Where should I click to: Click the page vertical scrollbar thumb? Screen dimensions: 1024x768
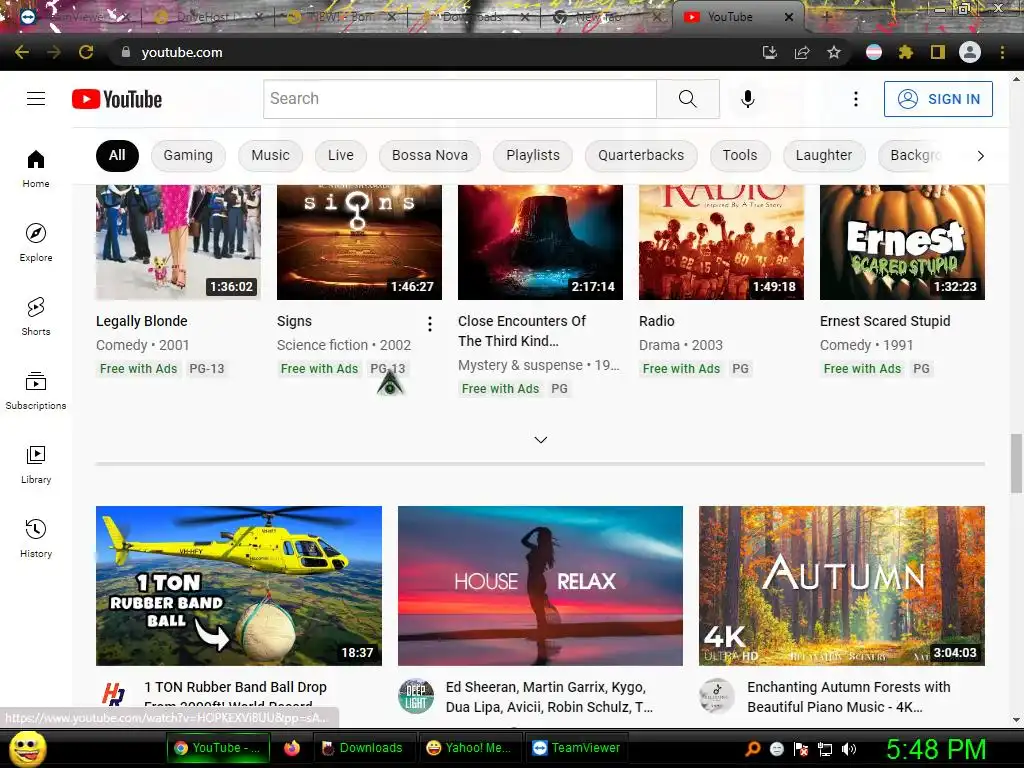point(1016,463)
